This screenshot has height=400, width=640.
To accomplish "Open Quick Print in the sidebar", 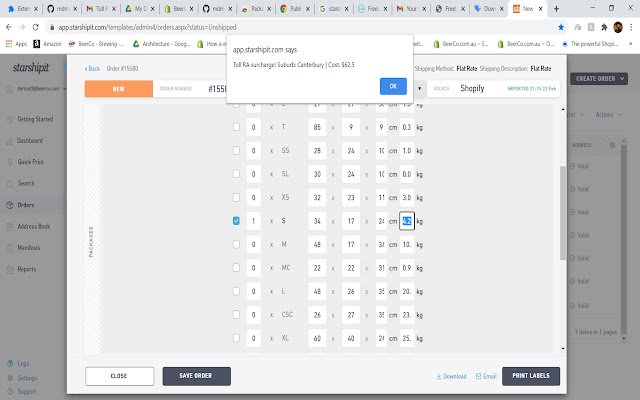I will (30, 162).
